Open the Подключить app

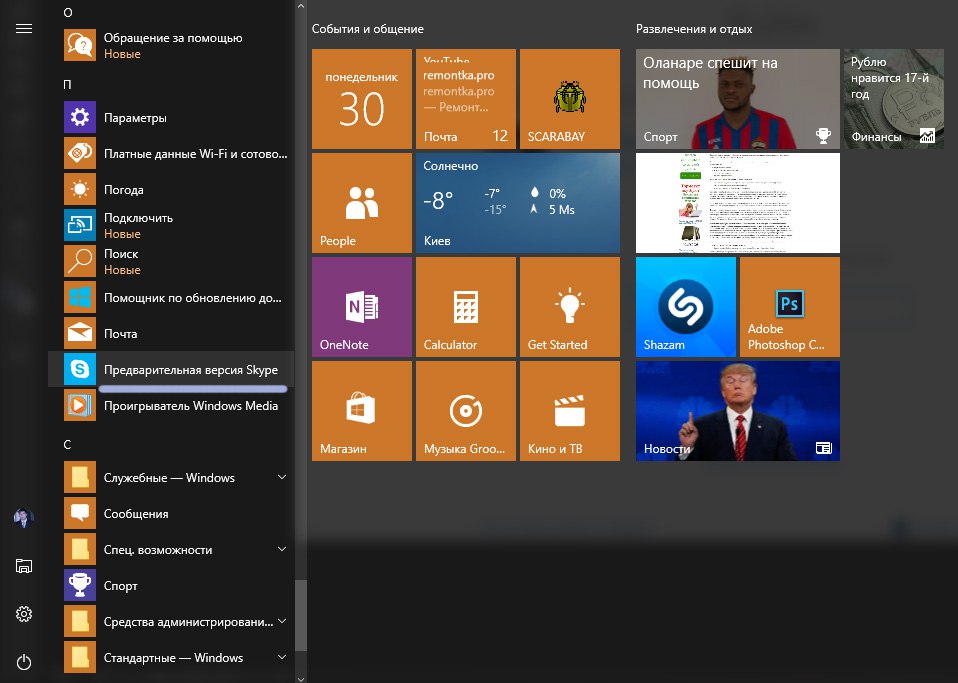click(171, 225)
